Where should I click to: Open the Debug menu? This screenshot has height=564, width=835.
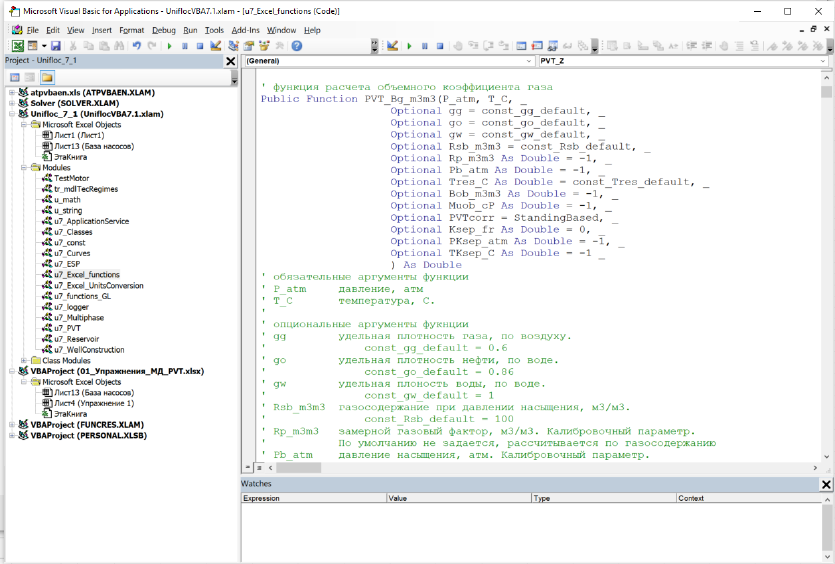tap(163, 30)
